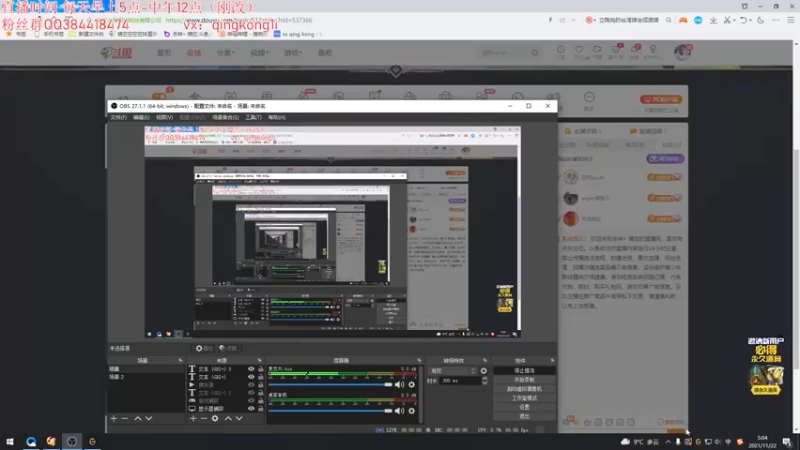Screen dimensions: 800x450
Task: Start Virtual Camera in OBS controls
Action: 524,389
